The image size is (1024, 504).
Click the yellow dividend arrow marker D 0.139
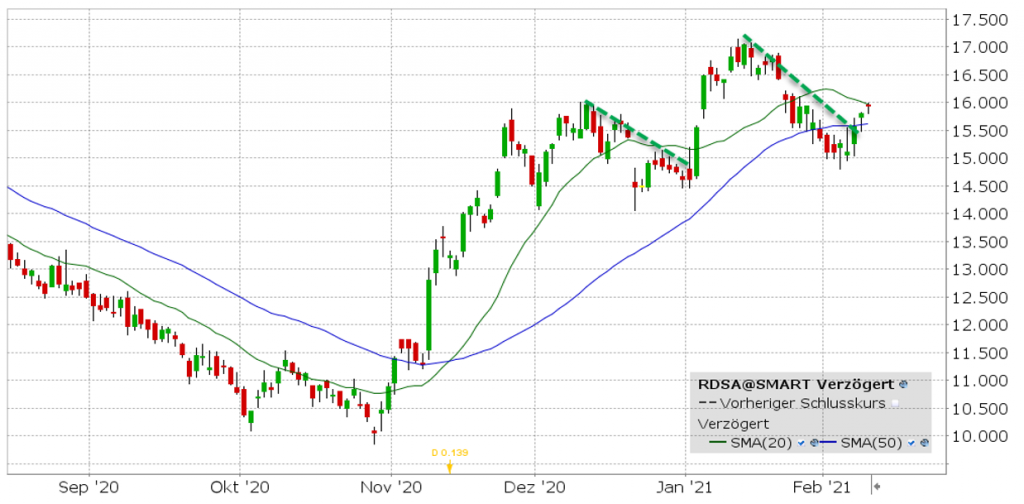pyautogui.click(x=449, y=466)
